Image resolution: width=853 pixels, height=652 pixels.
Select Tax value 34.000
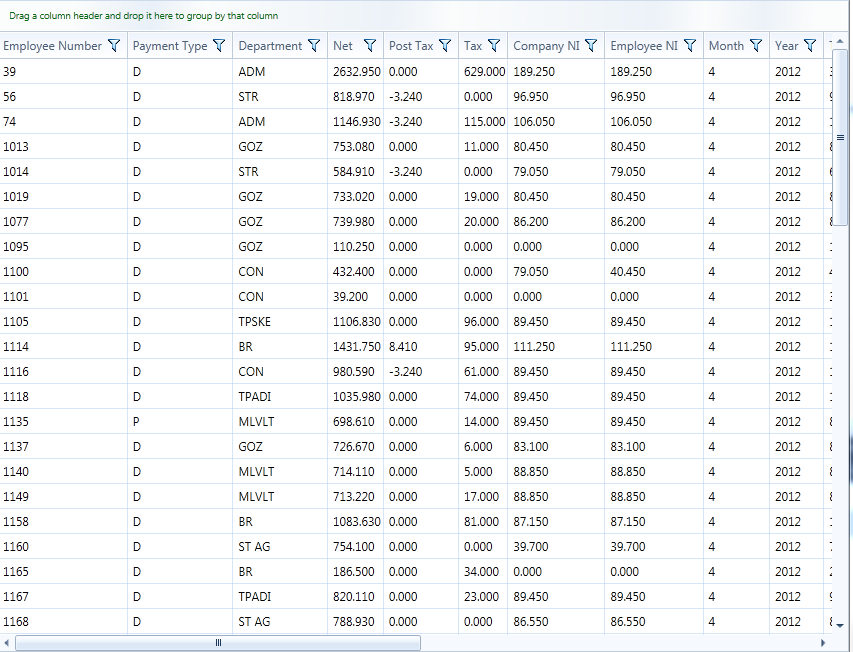[483, 572]
